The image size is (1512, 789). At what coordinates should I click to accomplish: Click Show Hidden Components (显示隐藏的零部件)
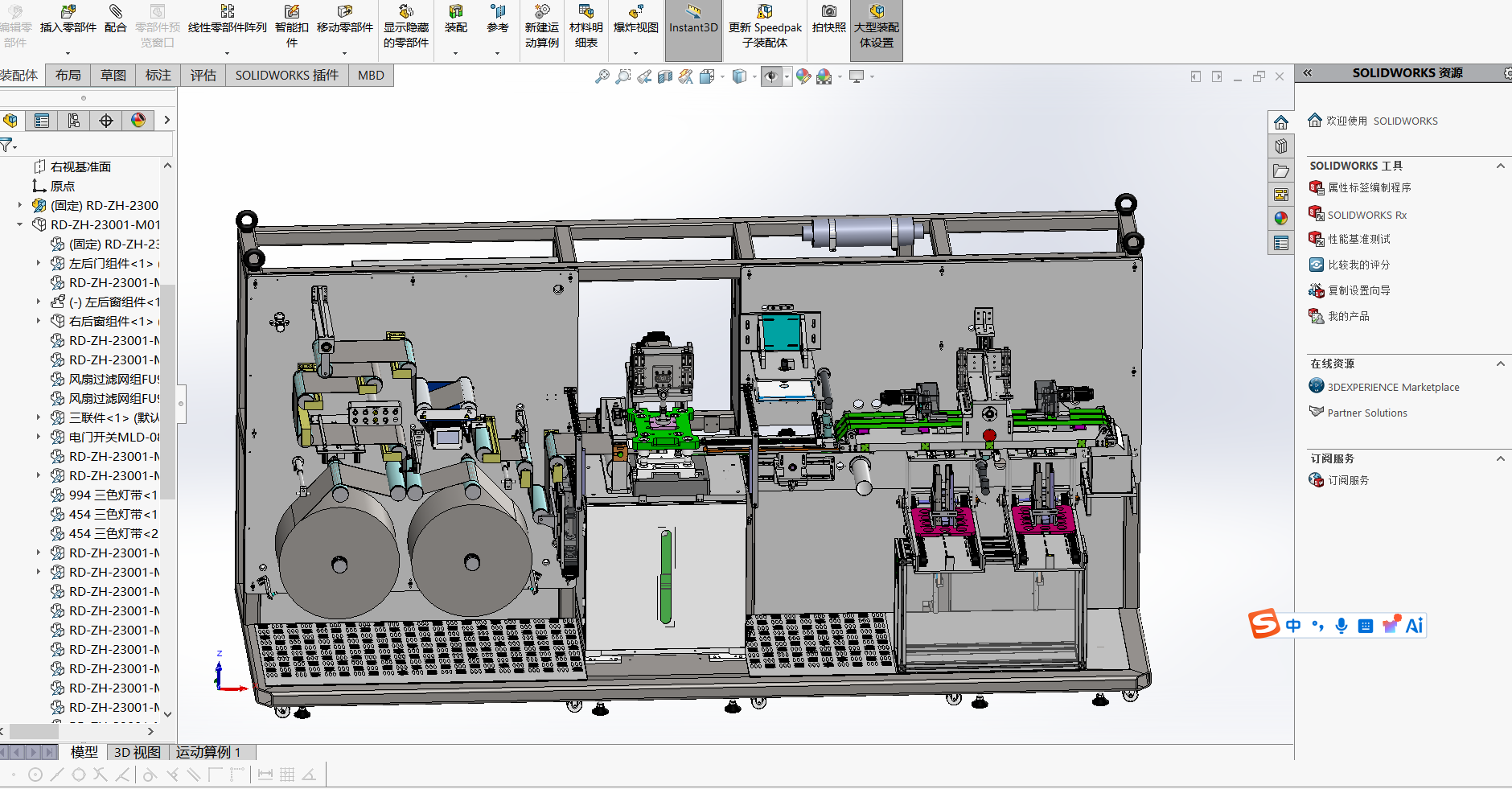(406, 27)
